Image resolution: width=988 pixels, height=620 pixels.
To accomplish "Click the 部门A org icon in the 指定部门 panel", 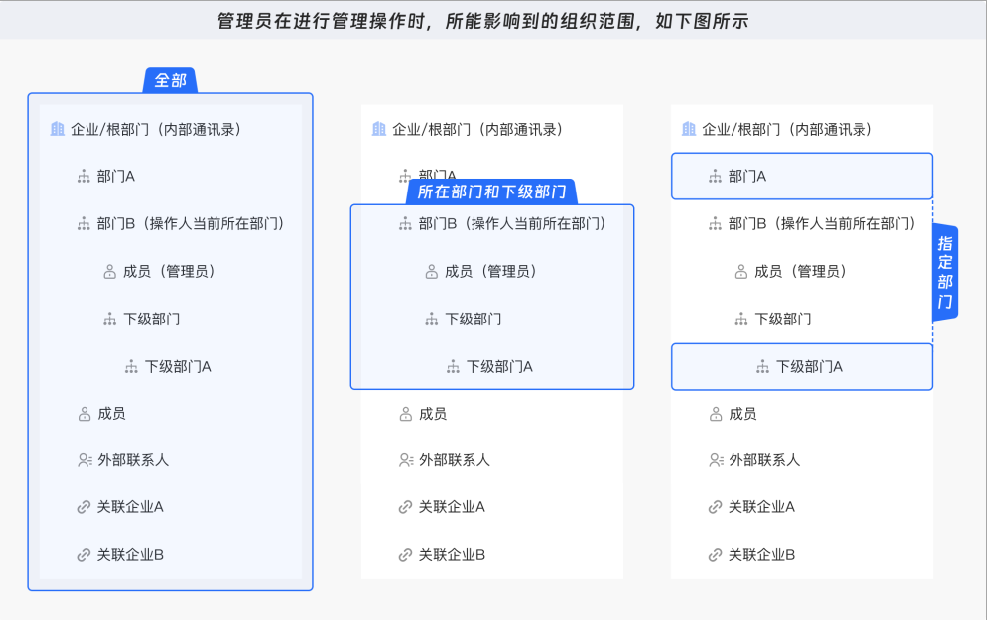I will point(715,177).
